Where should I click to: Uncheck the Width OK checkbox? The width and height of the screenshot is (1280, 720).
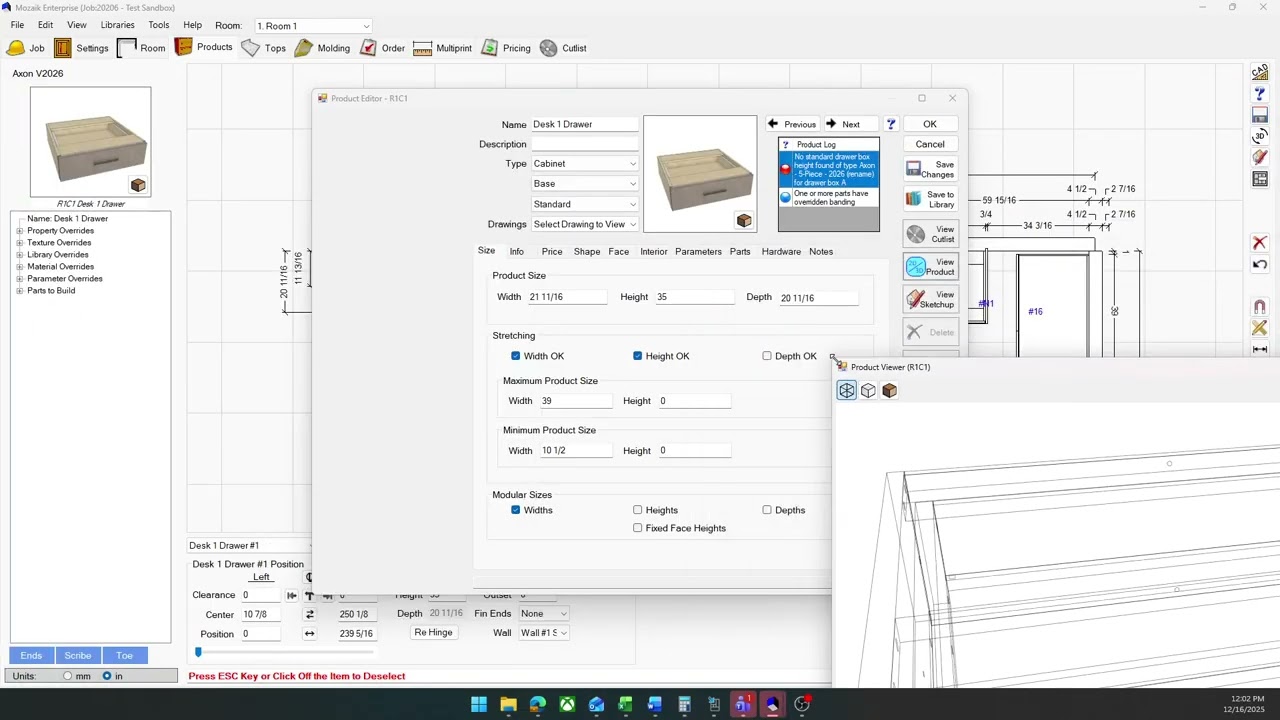pyautogui.click(x=516, y=356)
